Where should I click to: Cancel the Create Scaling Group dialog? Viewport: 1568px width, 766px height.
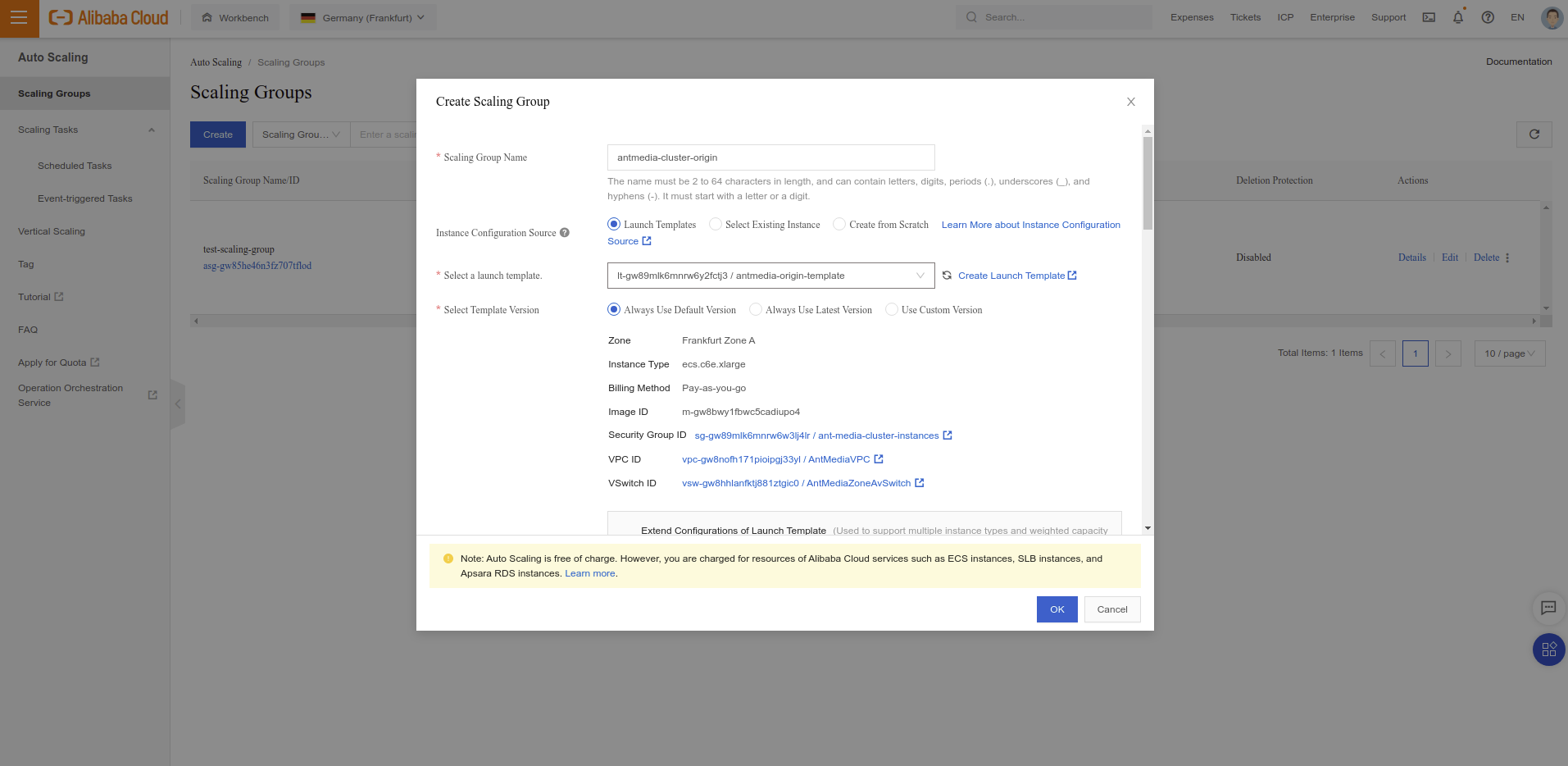click(1112, 609)
